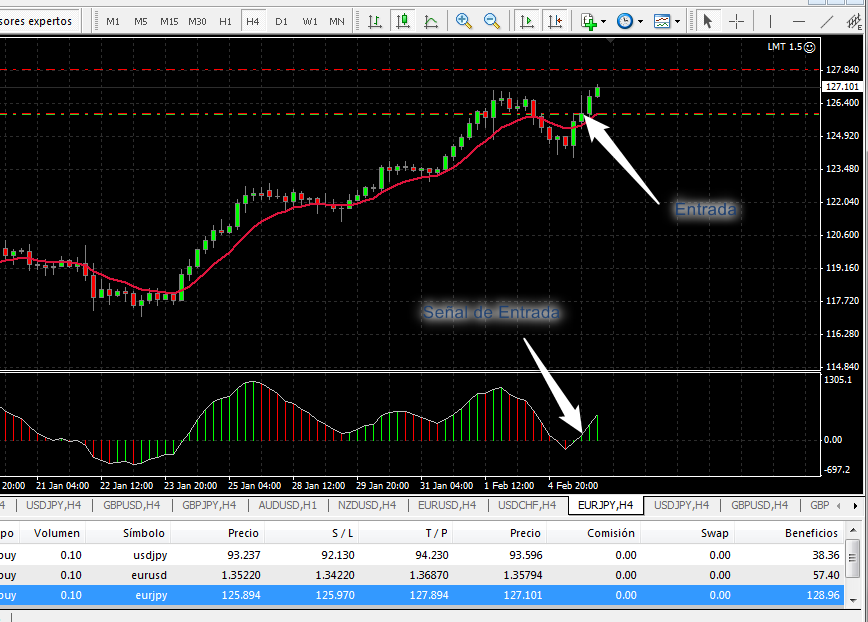Select the arrow cursor tool

tap(707, 22)
